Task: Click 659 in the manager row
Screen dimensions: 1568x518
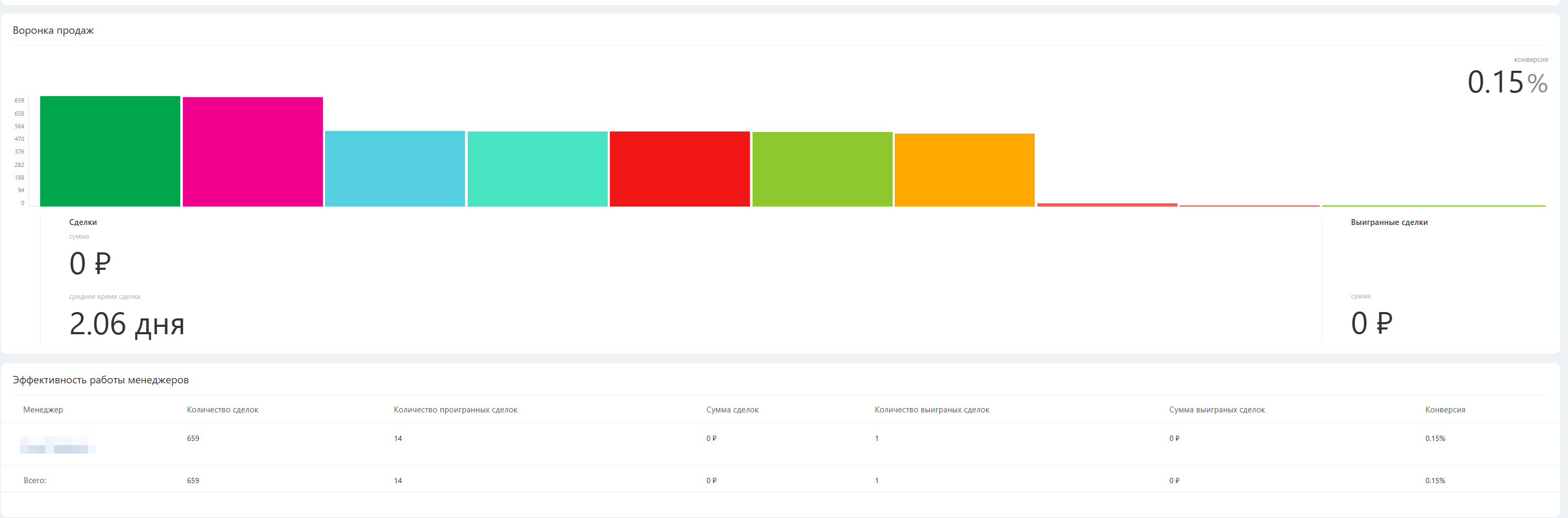Action: (193, 438)
